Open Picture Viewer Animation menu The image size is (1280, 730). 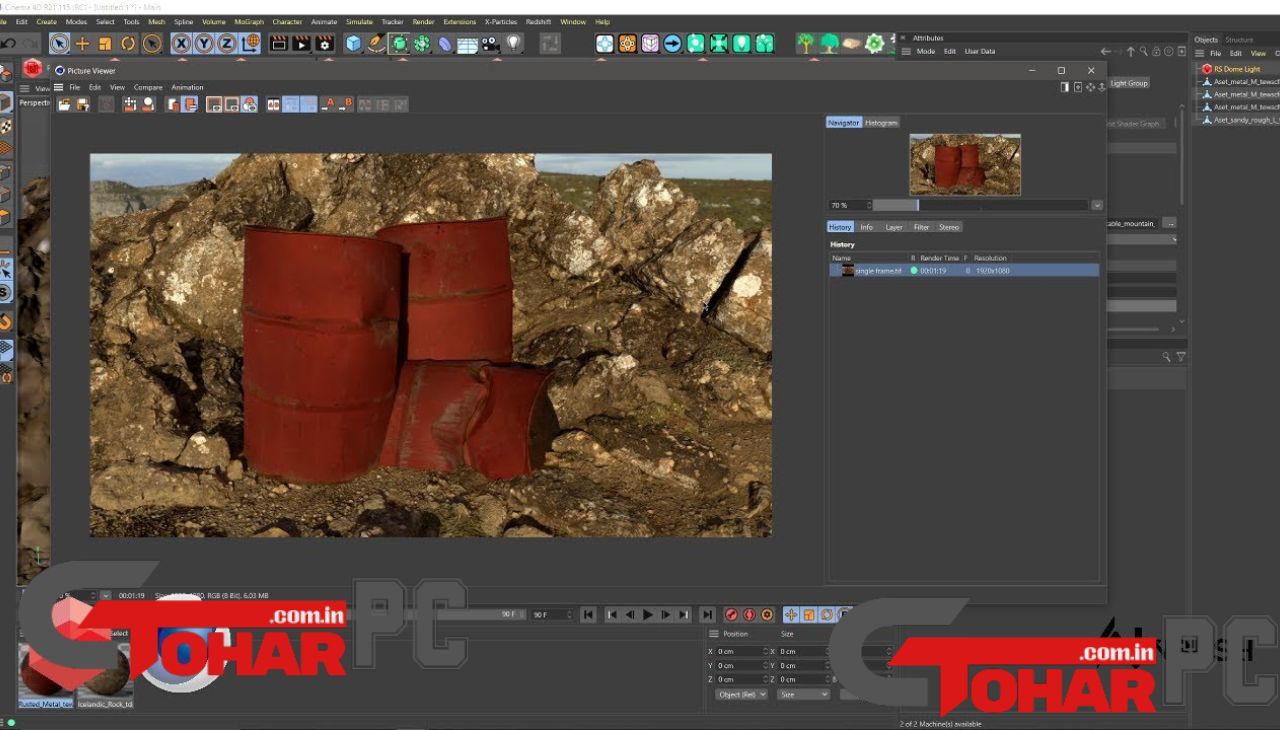coord(187,87)
